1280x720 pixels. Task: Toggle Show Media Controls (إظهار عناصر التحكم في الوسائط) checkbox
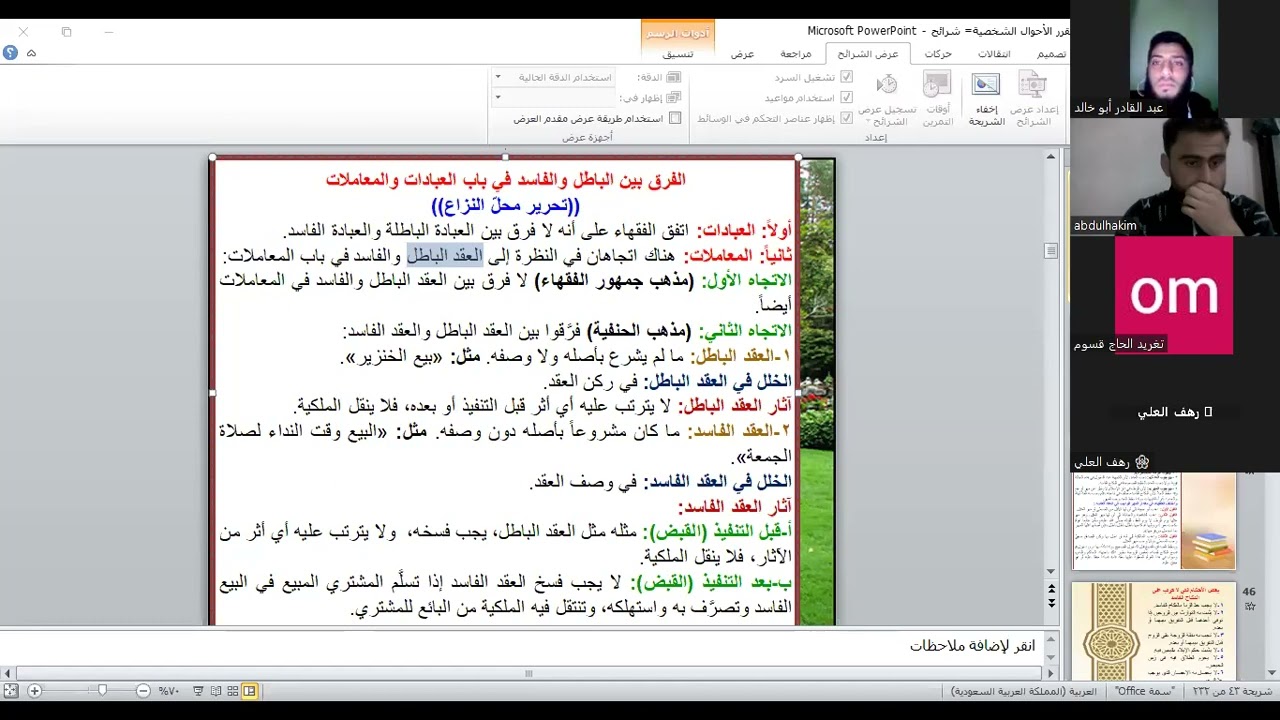[846, 118]
